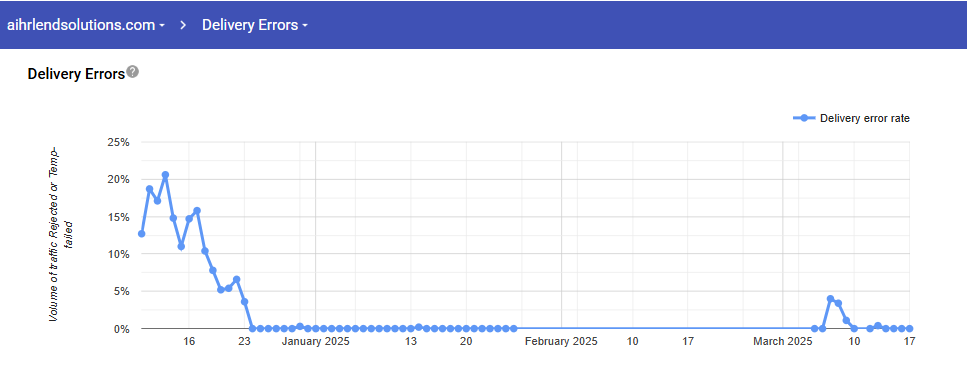Select the March peak data point near 4%

pos(830,299)
